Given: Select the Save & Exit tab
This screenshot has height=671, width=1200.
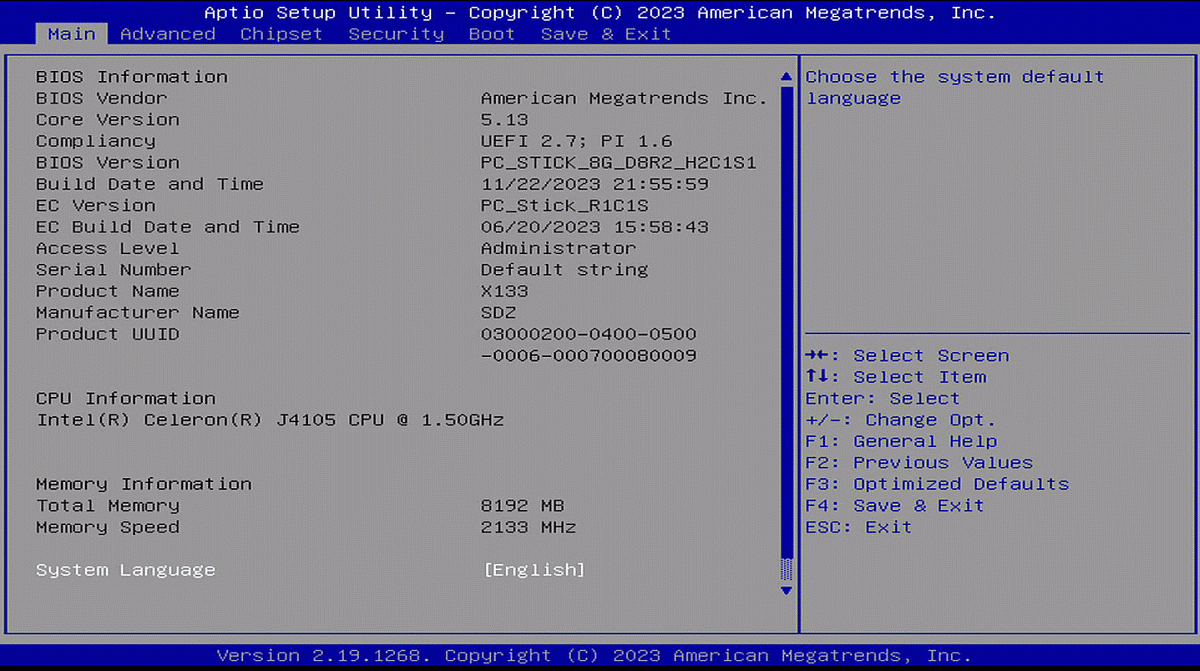Looking at the screenshot, I should (x=606, y=34).
